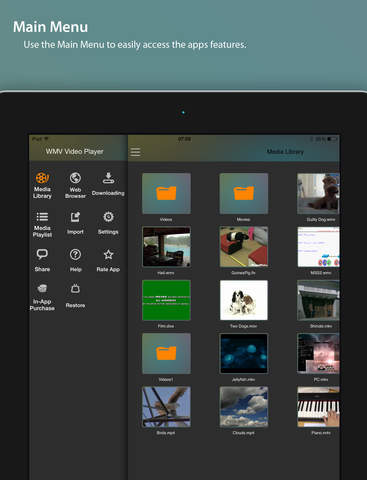Open the Web Browser from main menu
The width and height of the screenshot is (367, 480).
pos(75,185)
